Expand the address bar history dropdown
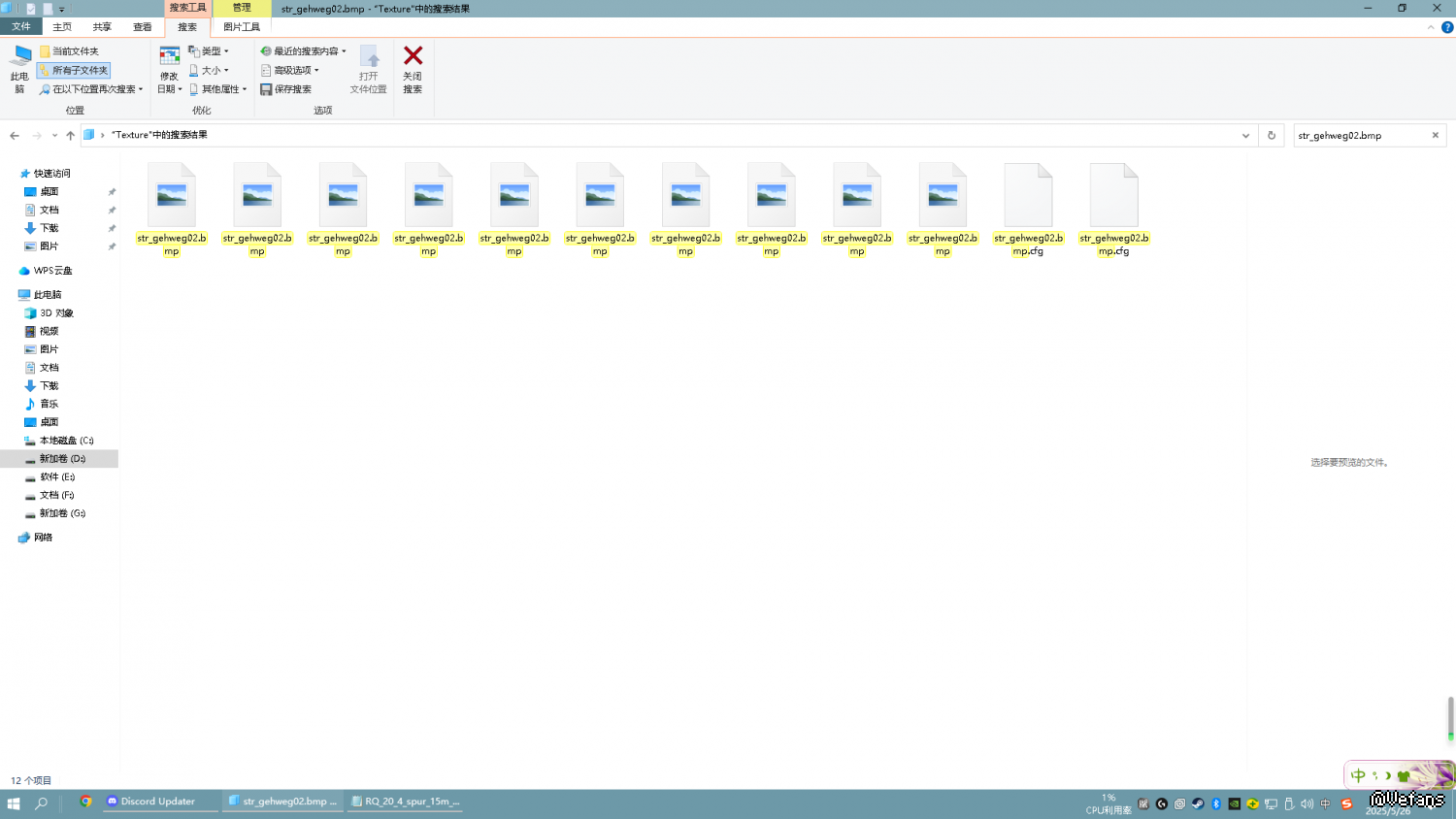Viewport: 1456px width, 819px height. (1245, 136)
